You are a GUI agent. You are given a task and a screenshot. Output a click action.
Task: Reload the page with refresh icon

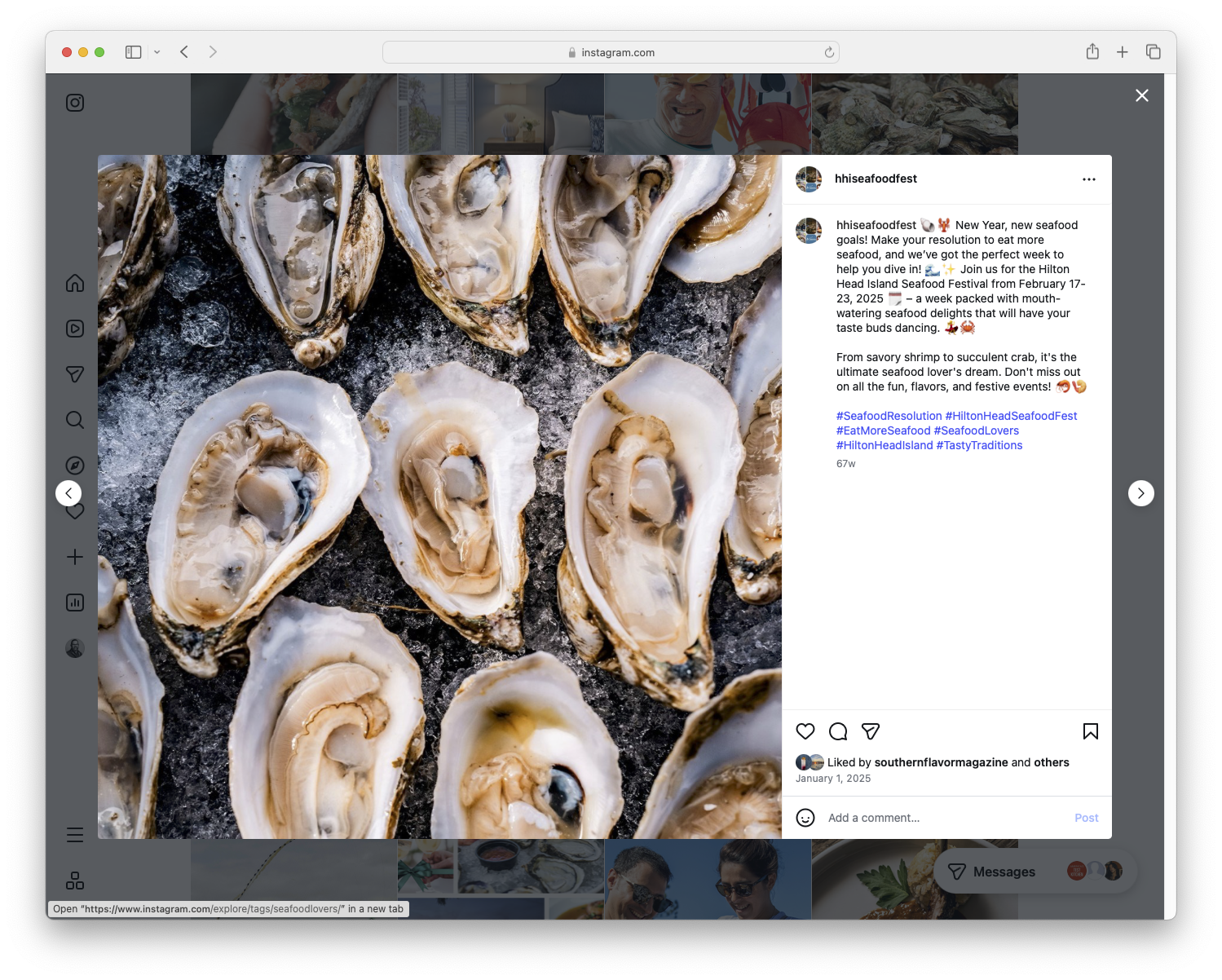pyautogui.click(x=829, y=52)
